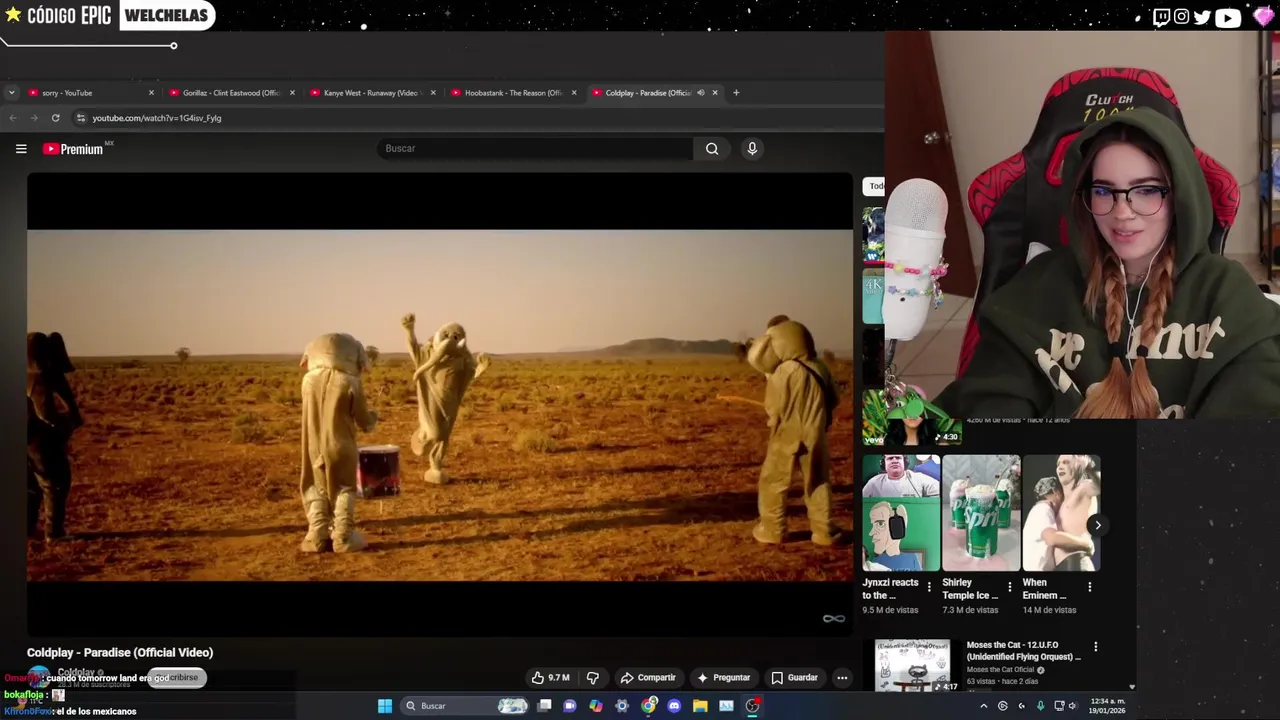
Task: Open the Settings gear on taskbar
Action: [622, 706]
